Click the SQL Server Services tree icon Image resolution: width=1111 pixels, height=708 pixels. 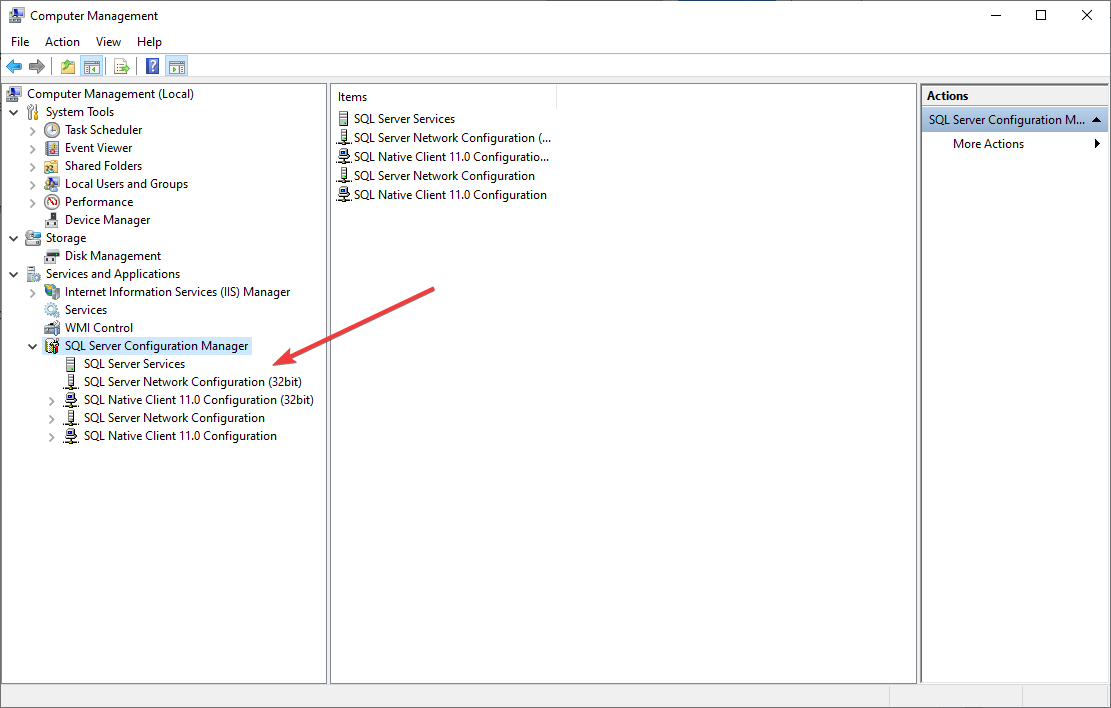(x=70, y=364)
